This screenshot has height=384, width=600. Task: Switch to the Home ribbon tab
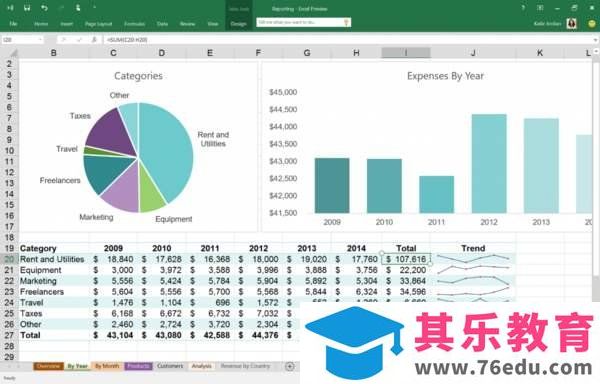[x=41, y=24]
